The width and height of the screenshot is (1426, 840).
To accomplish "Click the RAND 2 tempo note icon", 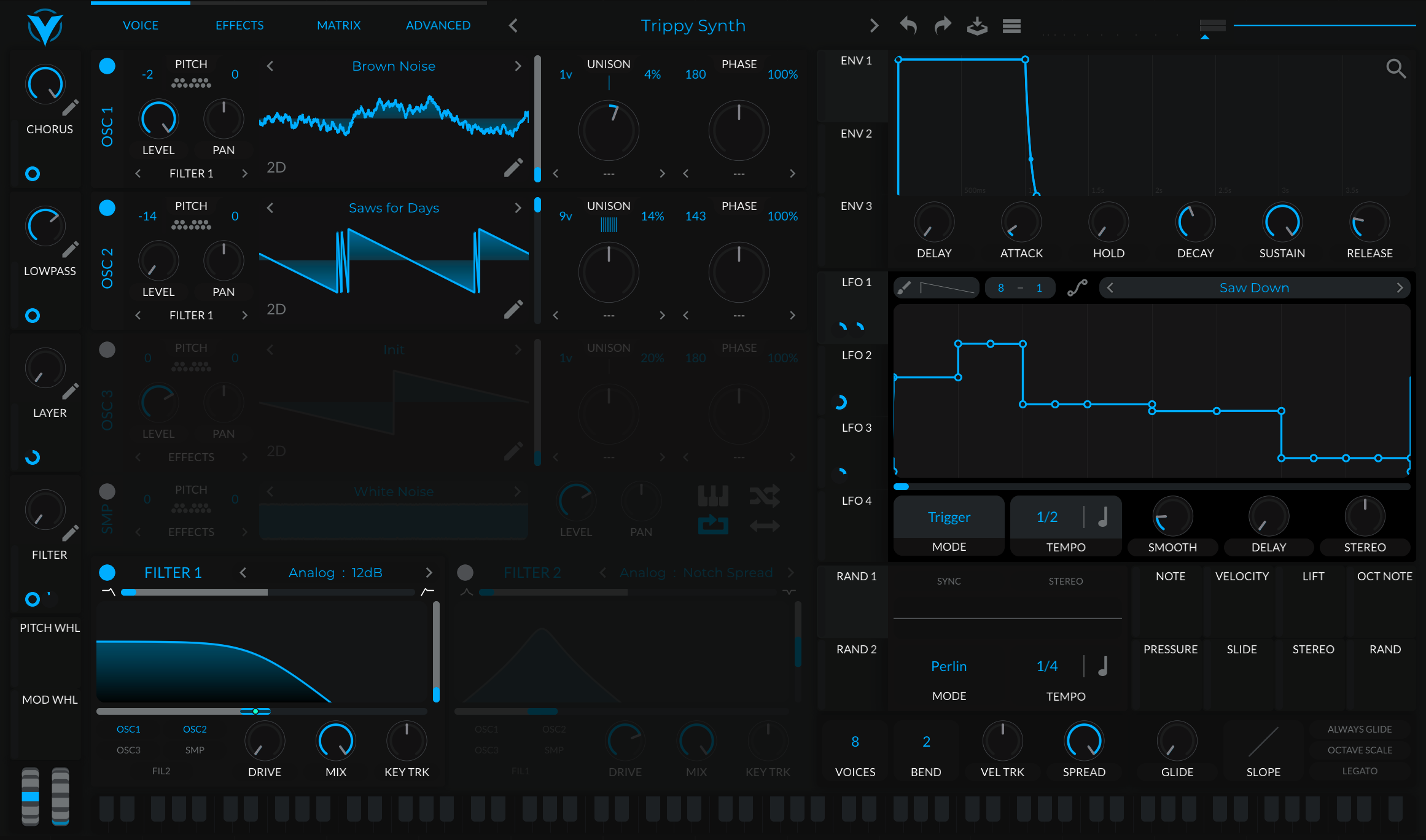I will tap(1103, 666).
